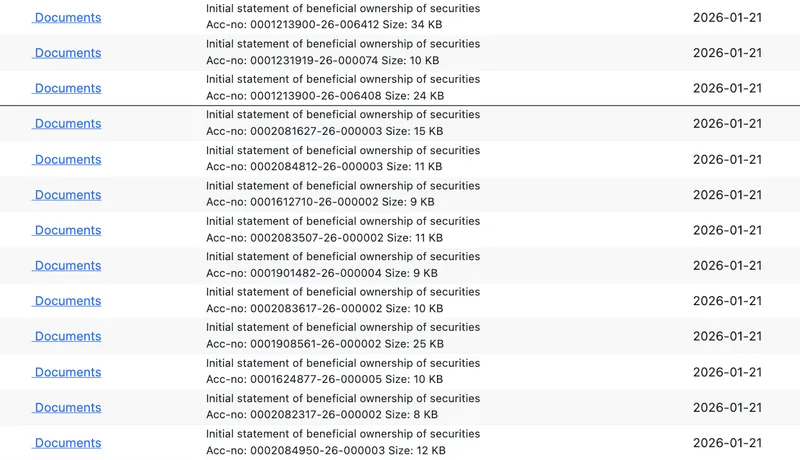Open Documents for Acc-no 0001231919-26-000074
The image size is (800, 460).
67,53
